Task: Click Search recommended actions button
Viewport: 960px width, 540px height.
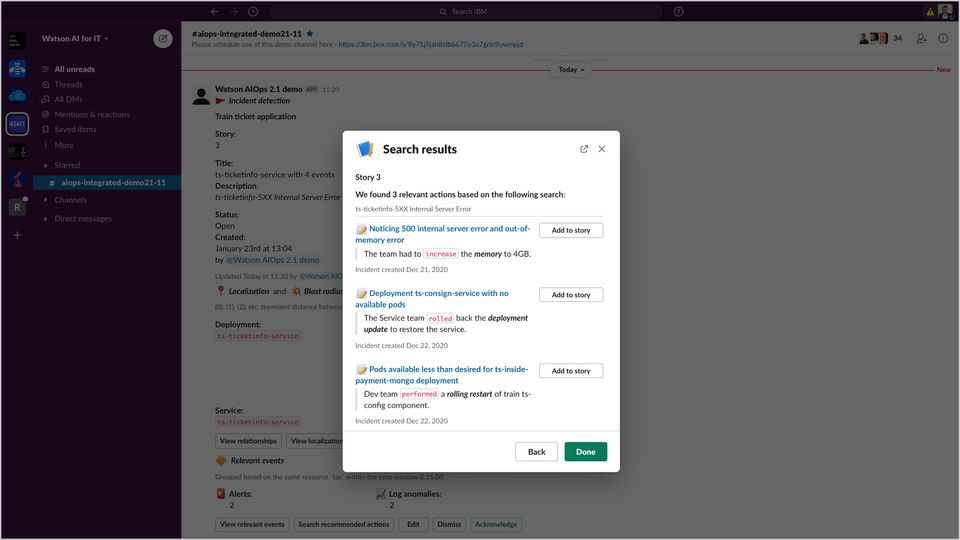Action: coord(343,524)
